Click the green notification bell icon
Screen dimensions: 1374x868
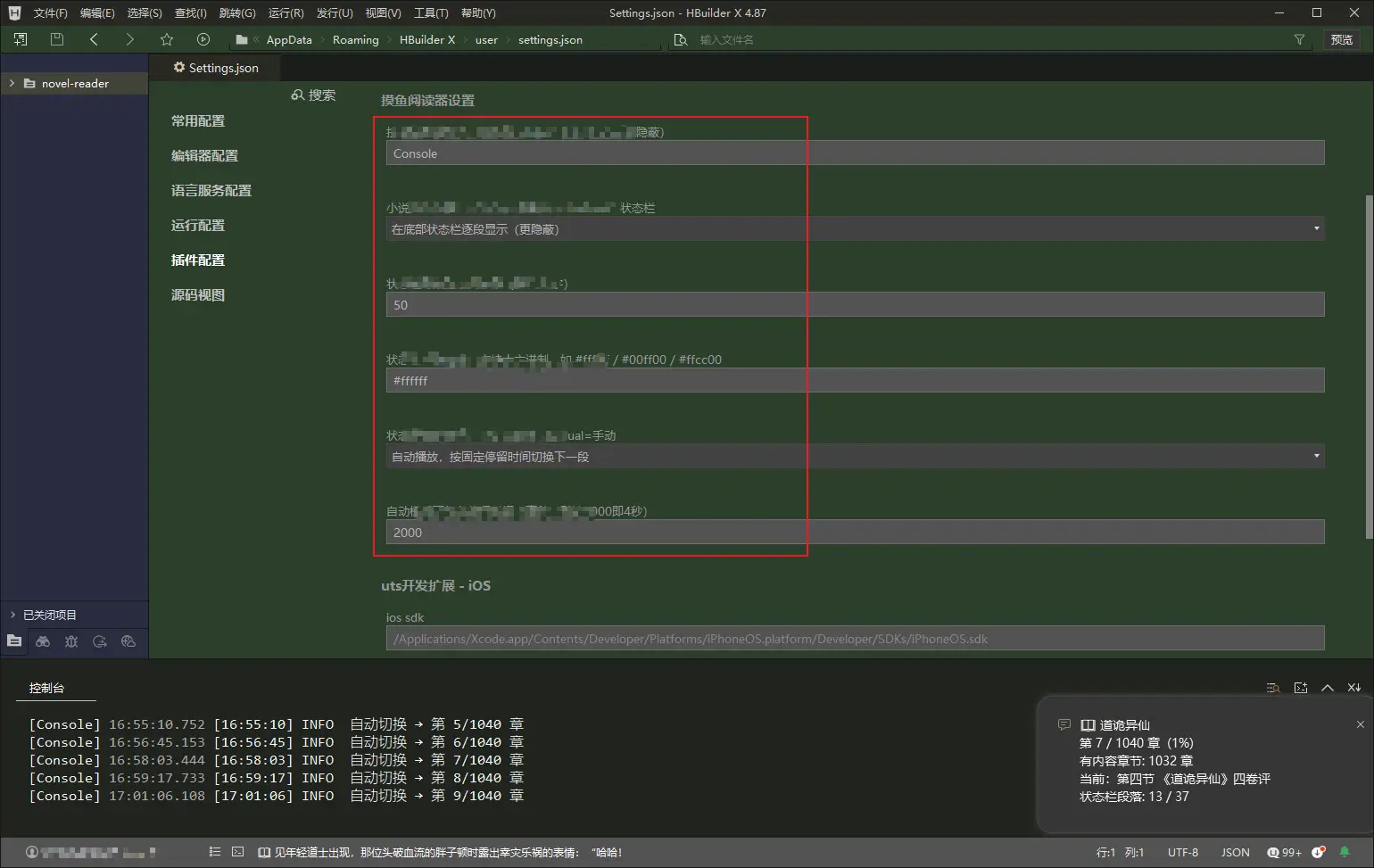coord(1345,852)
